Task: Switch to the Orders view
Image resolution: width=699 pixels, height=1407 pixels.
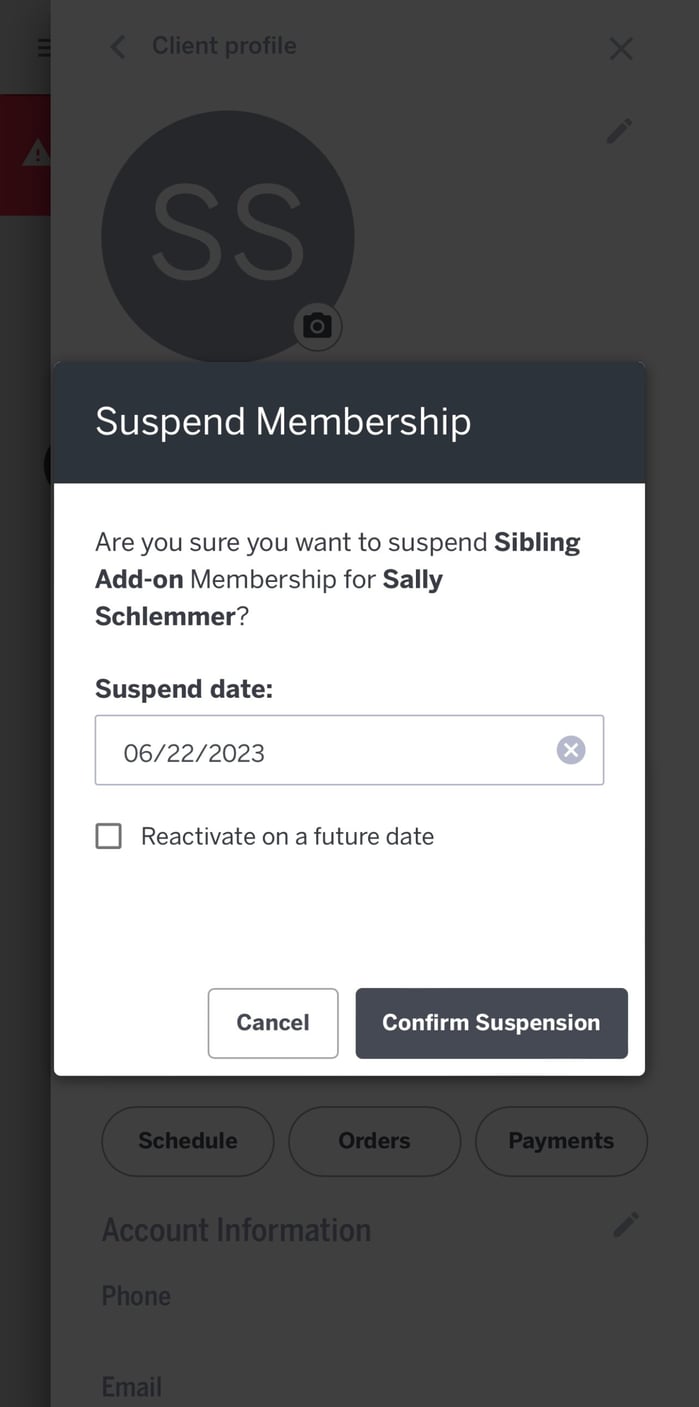Action: pyautogui.click(x=374, y=1141)
